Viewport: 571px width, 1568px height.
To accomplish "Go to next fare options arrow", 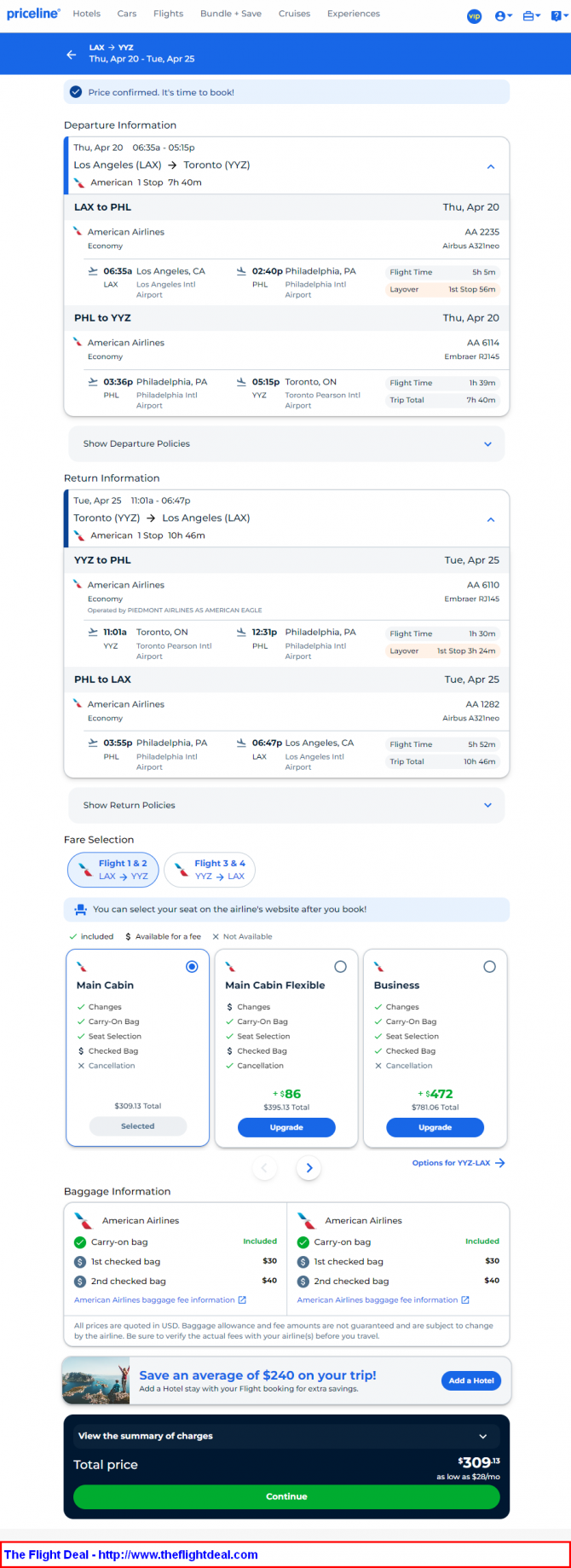I will point(309,1168).
